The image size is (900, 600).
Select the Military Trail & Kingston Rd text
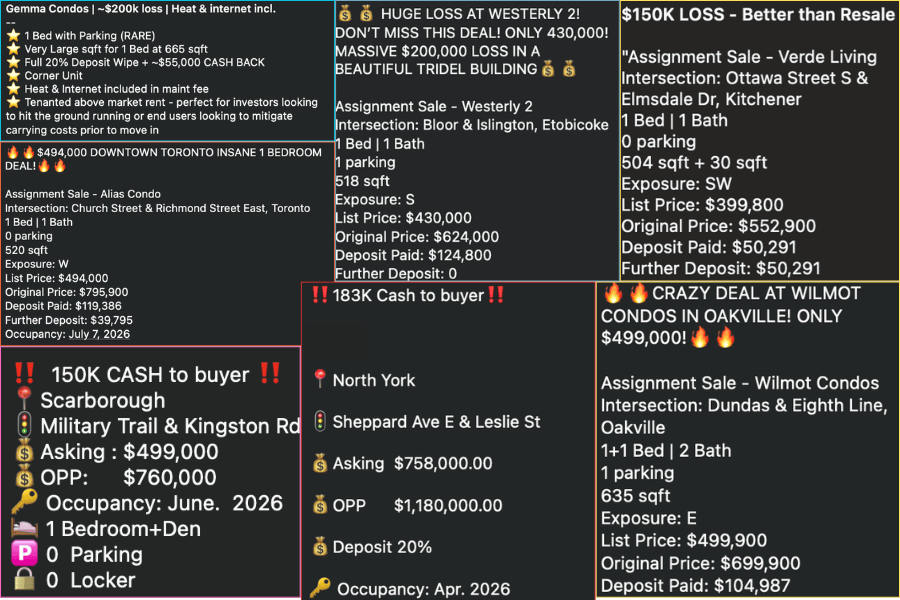click(165, 424)
